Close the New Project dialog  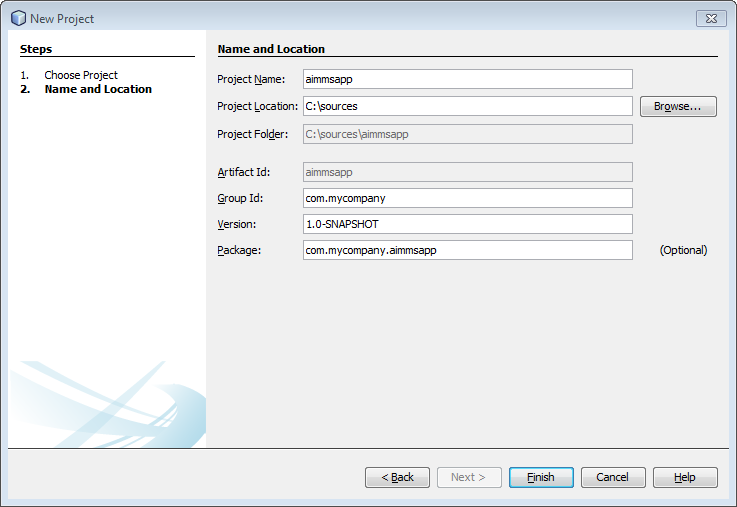[711, 18]
